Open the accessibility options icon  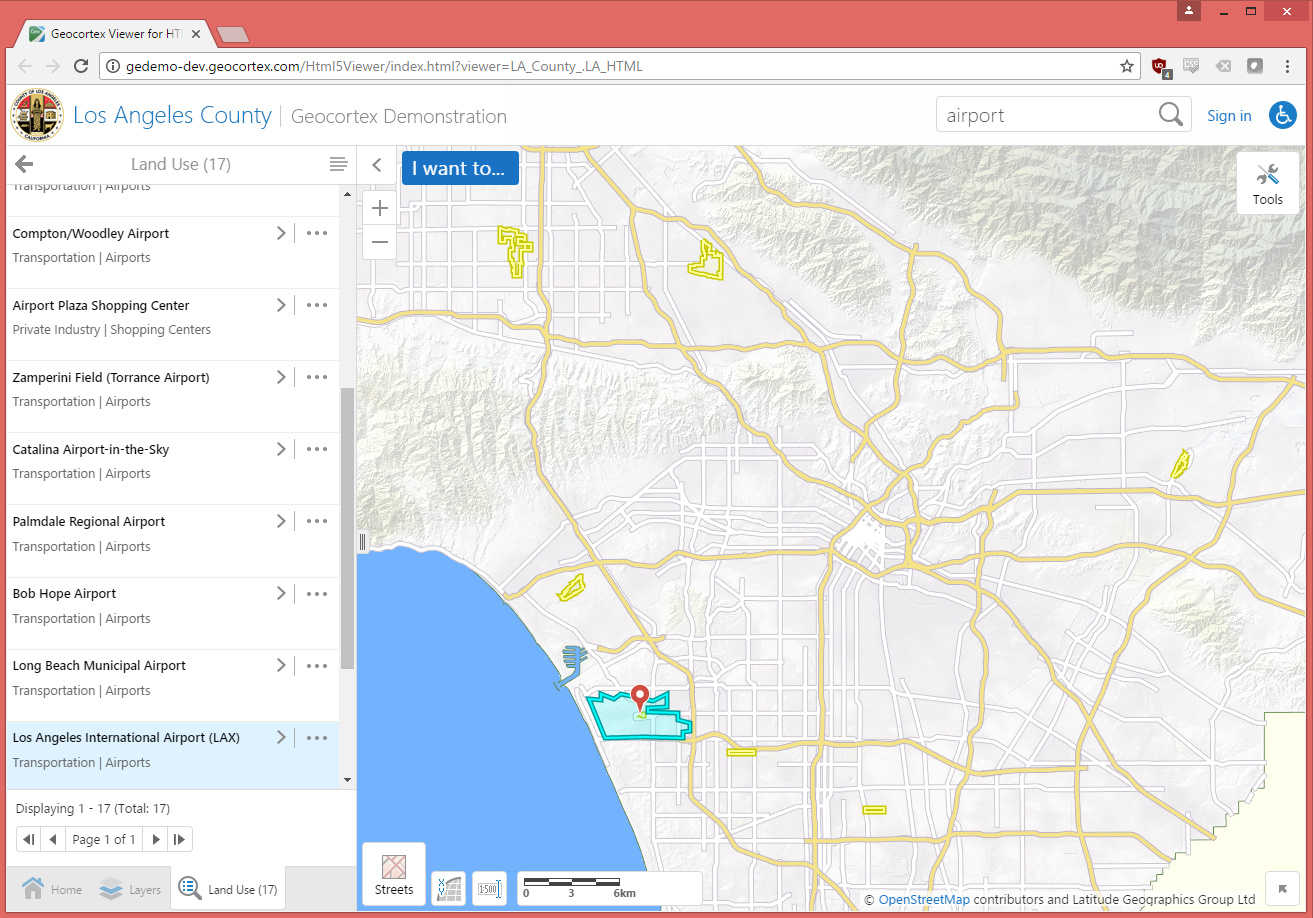click(1283, 115)
